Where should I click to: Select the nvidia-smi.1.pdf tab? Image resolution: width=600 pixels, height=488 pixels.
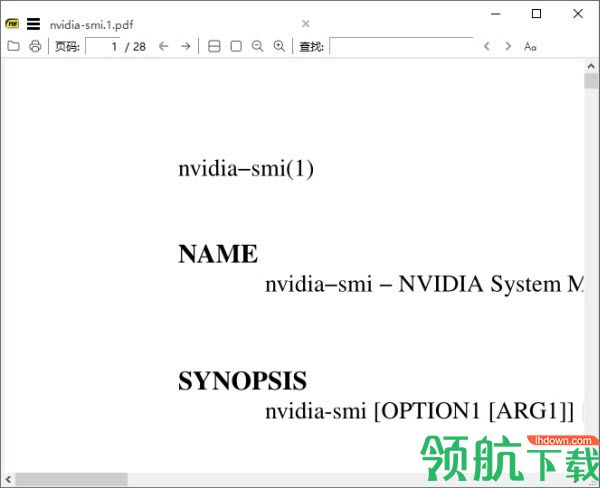(91, 25)
